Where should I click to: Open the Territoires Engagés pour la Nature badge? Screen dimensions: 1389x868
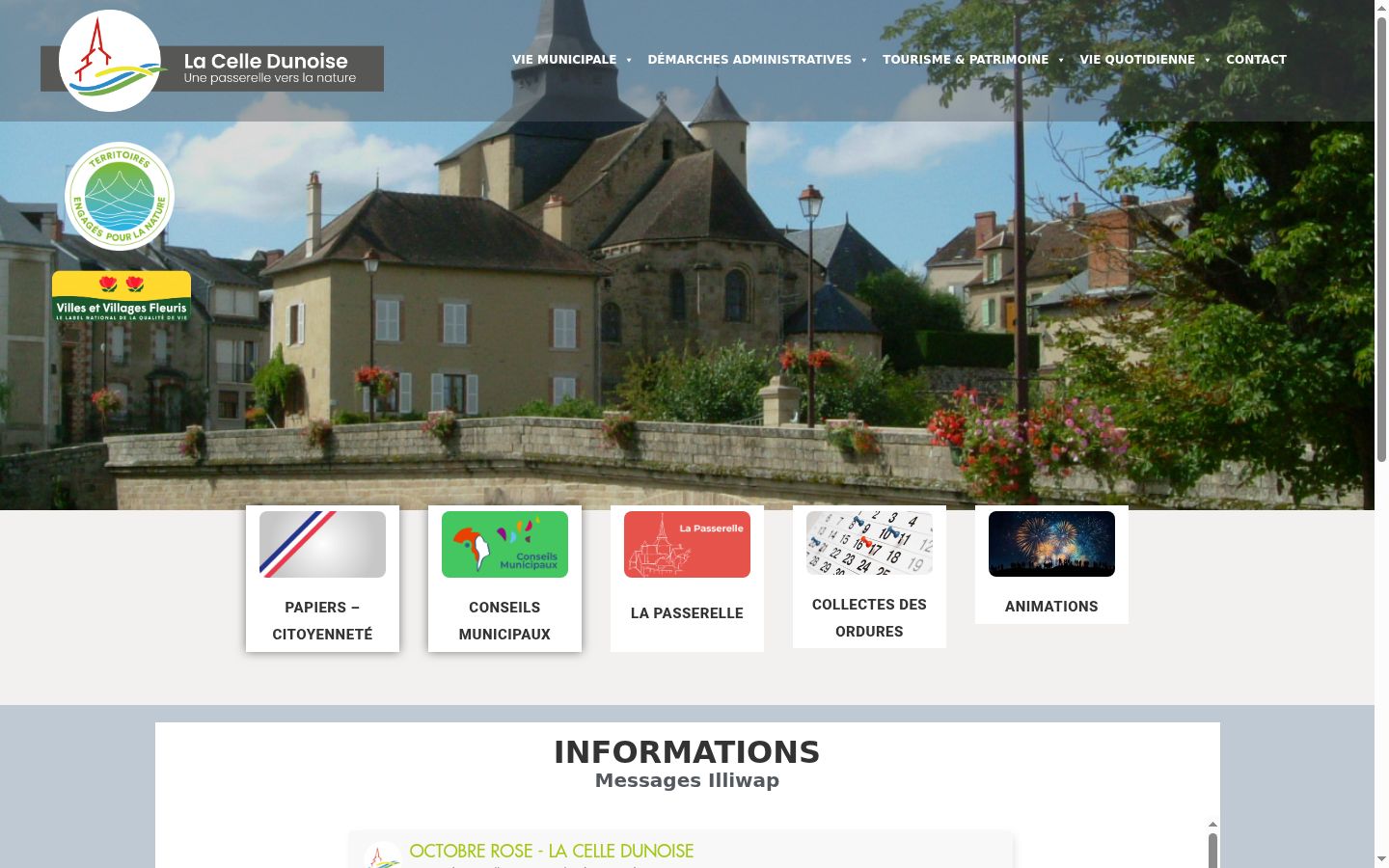pyautogui.click(x=120, y=196)
